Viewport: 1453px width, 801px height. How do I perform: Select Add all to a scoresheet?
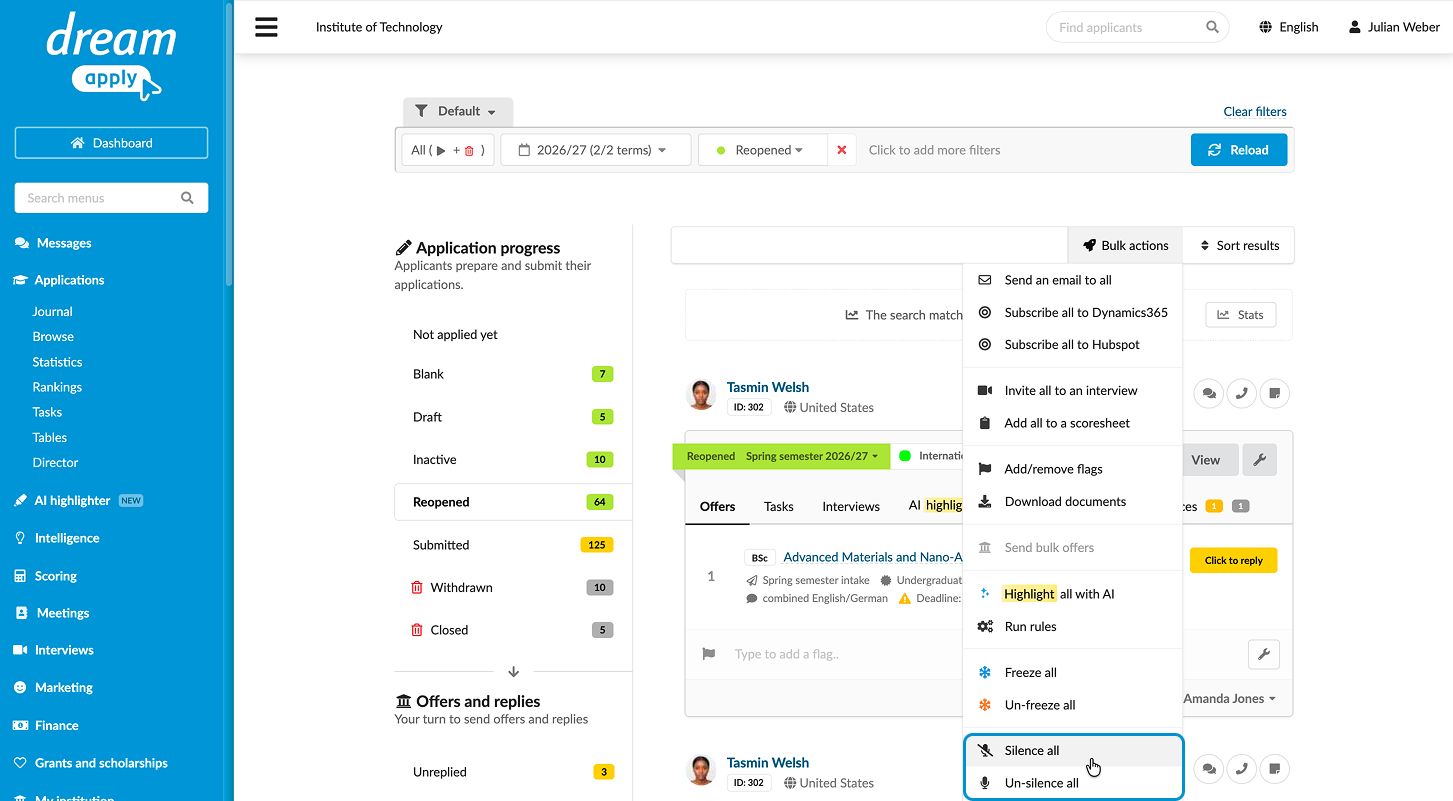coord(1073,423)
